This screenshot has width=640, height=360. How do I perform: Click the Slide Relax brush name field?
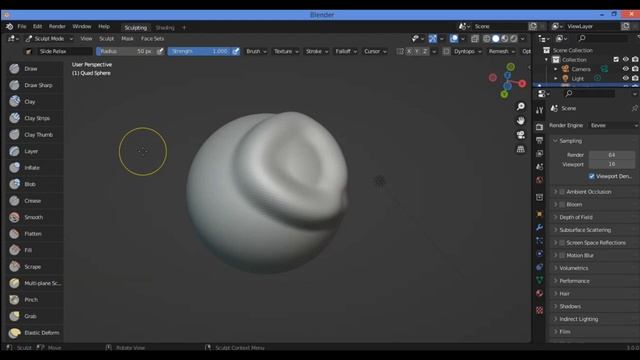tap(64, 51)
